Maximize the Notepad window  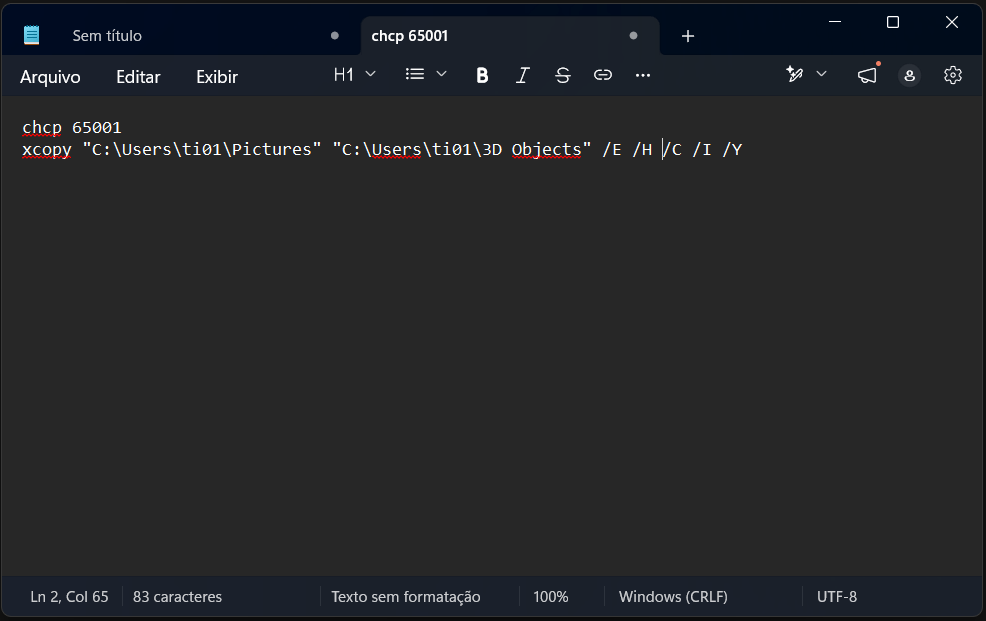(x=892, y=22)
